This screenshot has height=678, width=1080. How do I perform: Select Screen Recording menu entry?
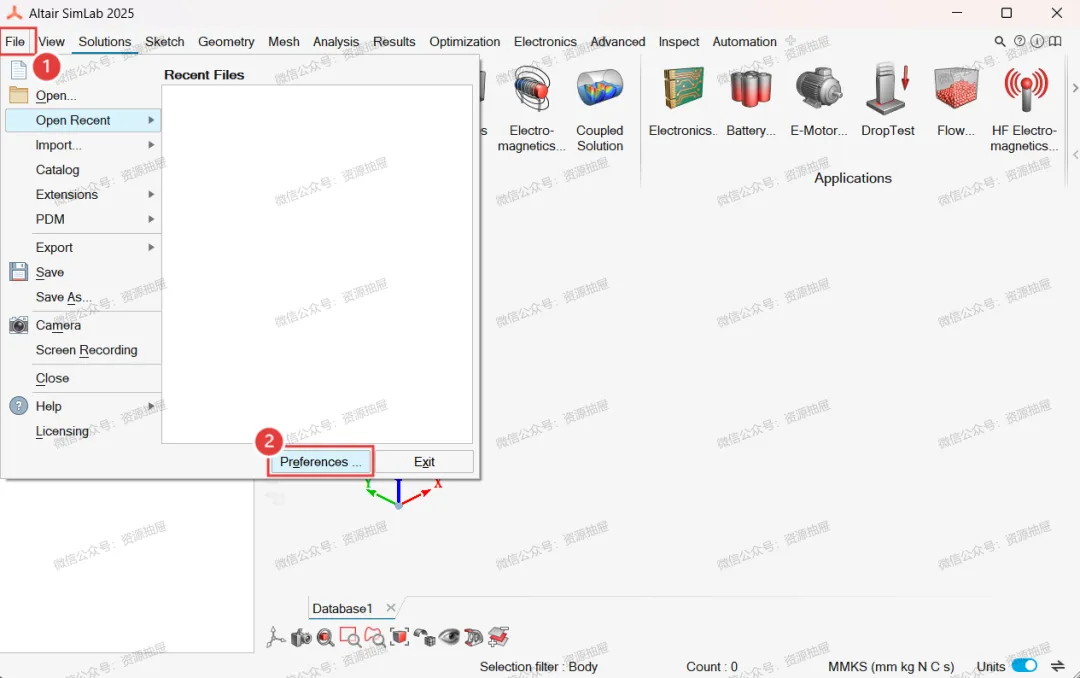point(86,350)
